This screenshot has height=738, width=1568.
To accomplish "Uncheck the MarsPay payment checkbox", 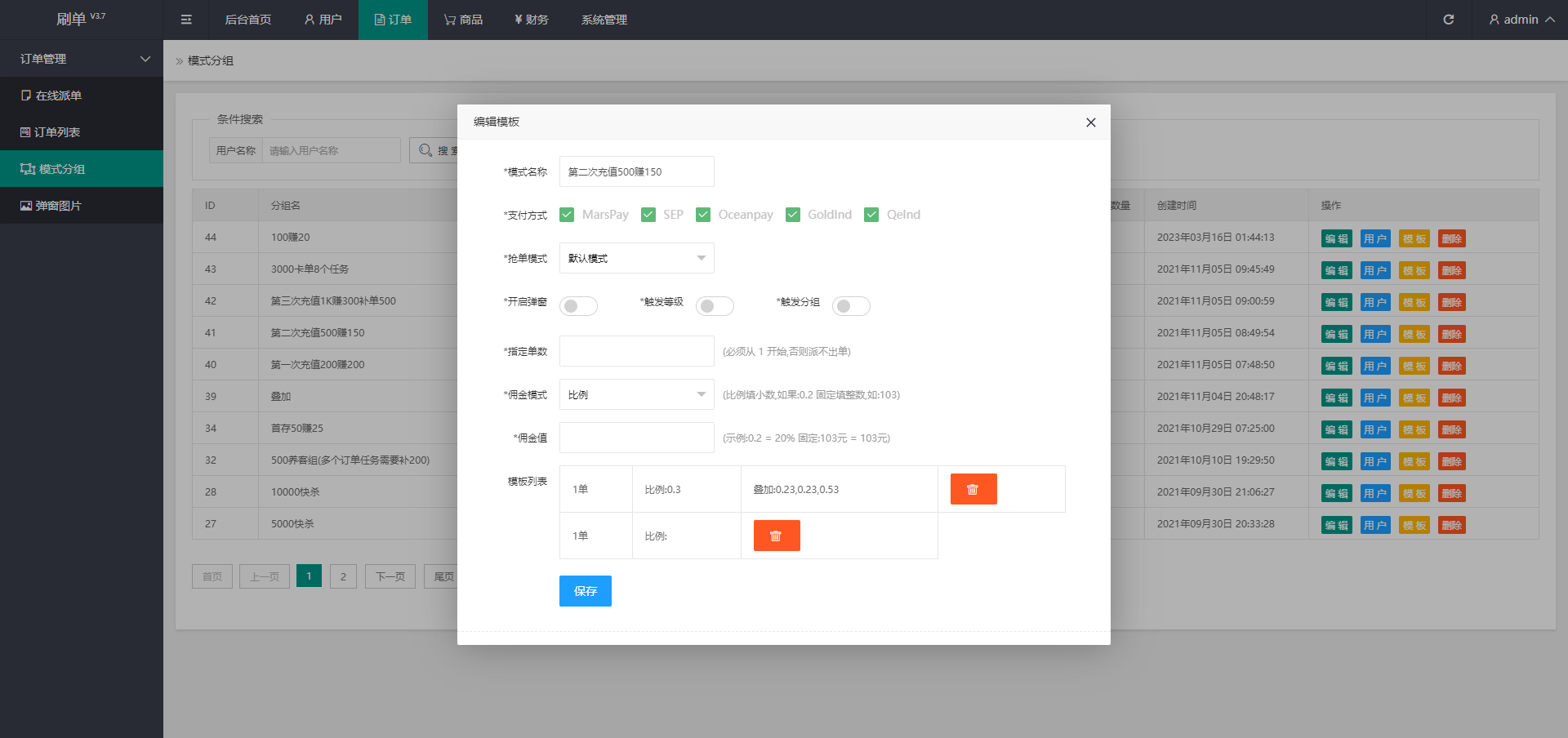I will (567, 215).
